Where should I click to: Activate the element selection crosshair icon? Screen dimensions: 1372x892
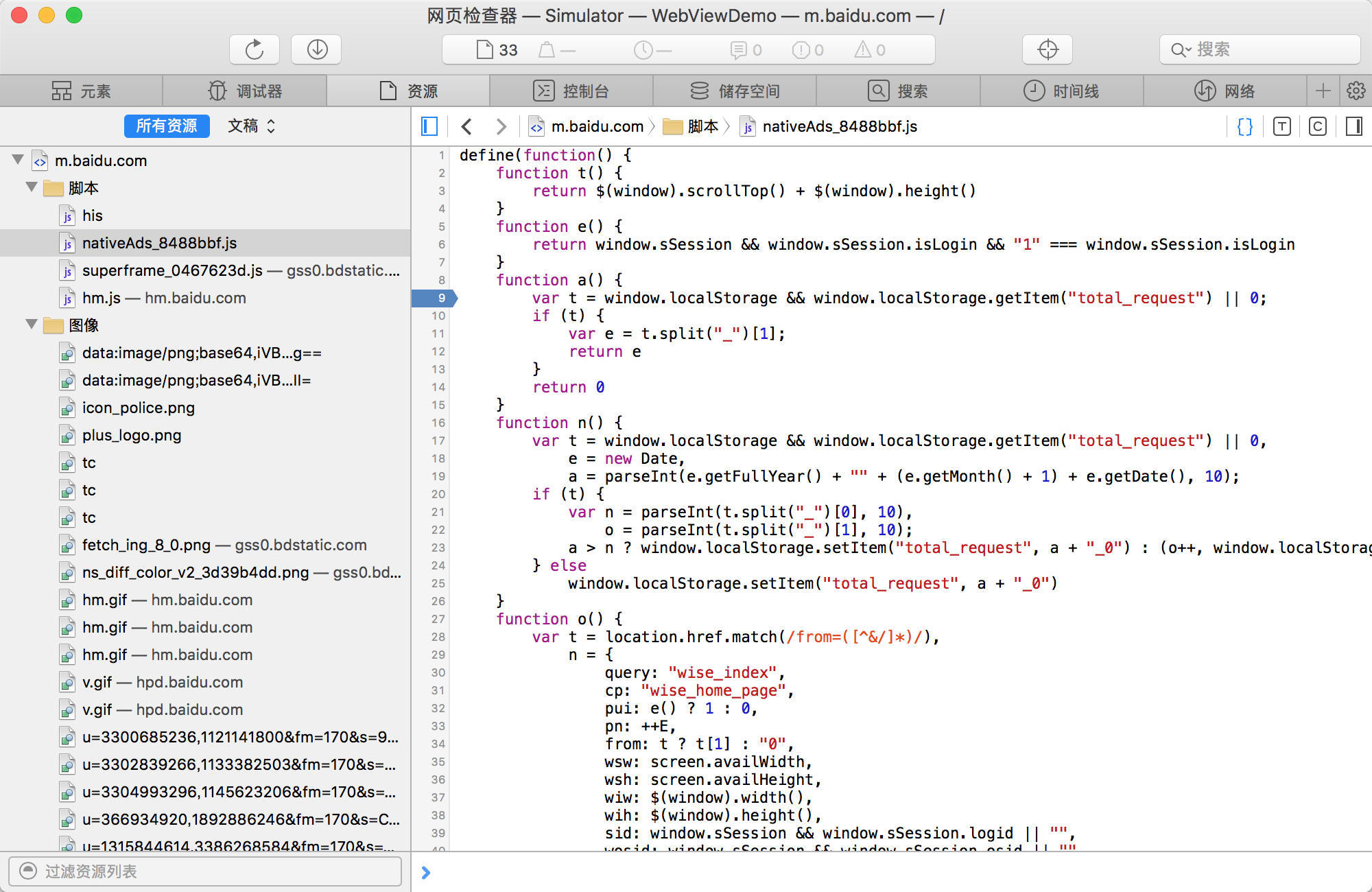pos(1048,49)
